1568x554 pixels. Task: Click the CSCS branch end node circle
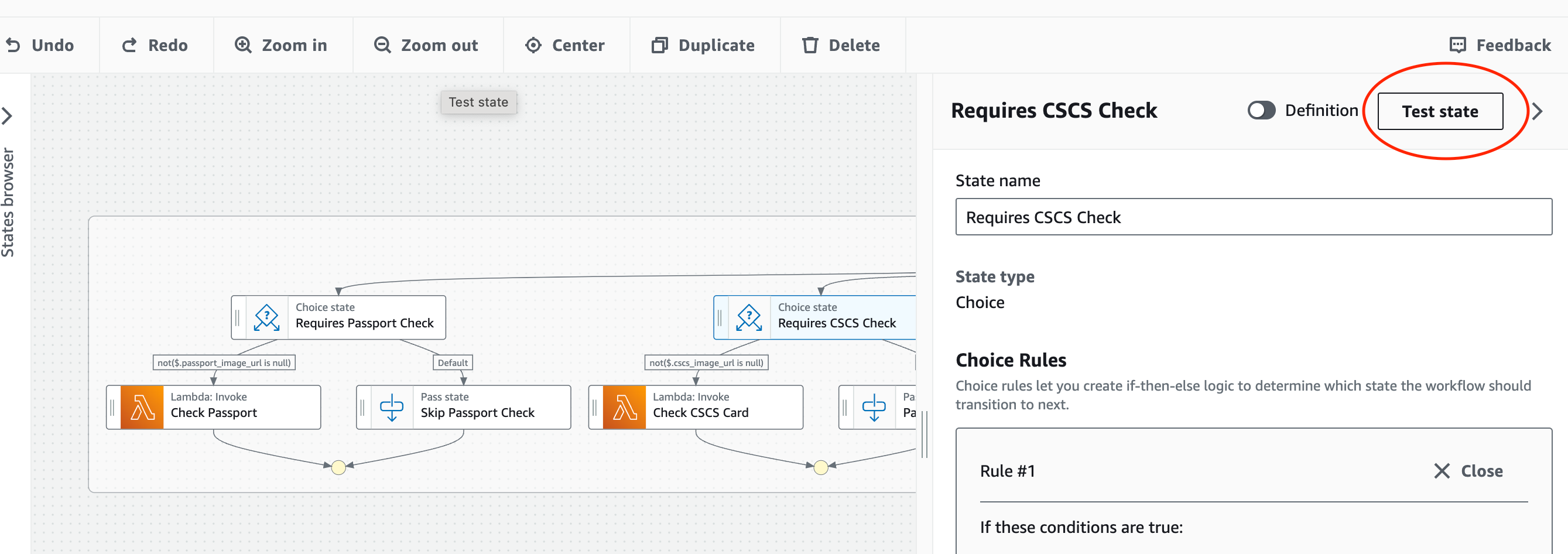point(820,467)
